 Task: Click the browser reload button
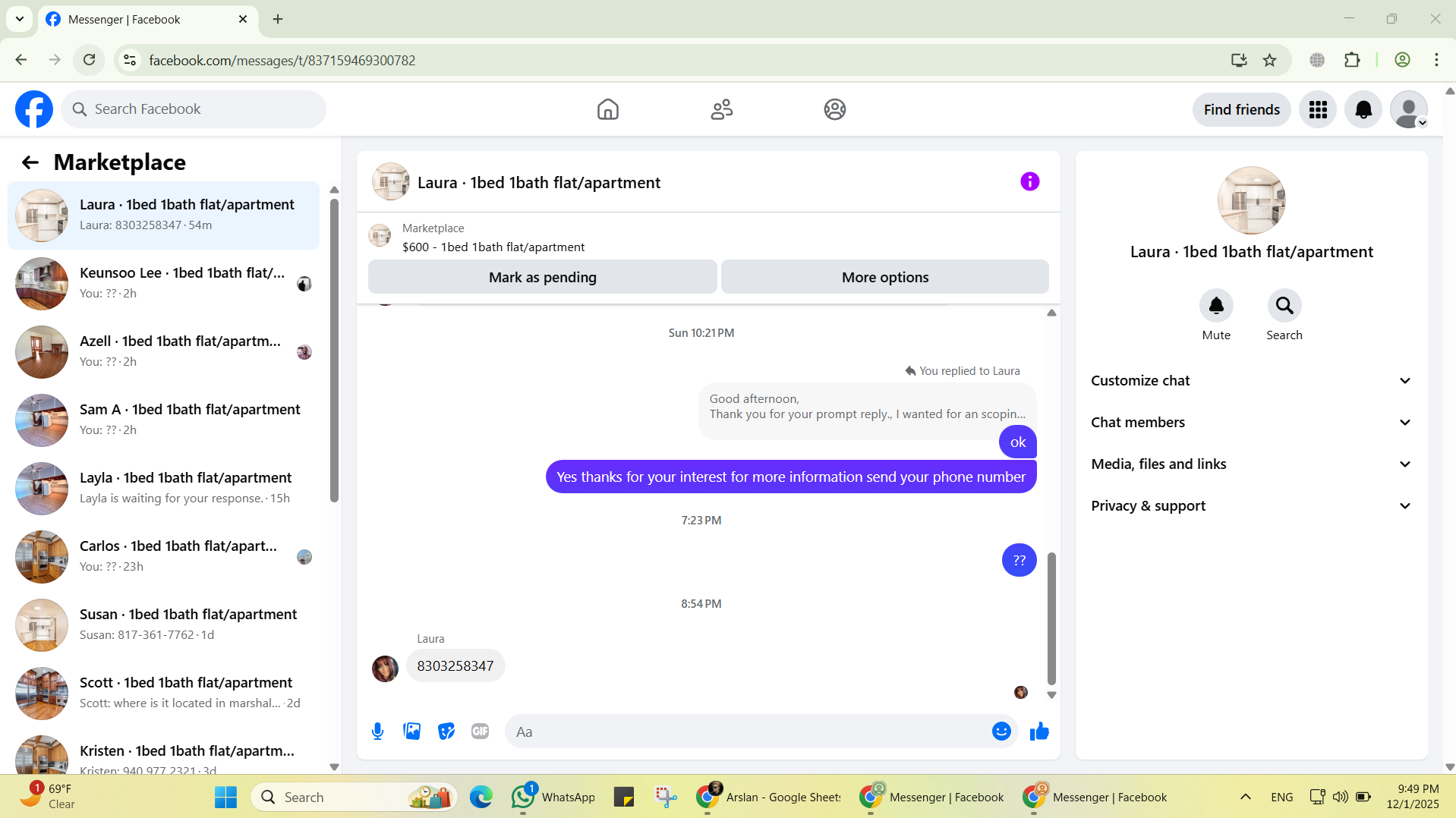click(90, 60)
